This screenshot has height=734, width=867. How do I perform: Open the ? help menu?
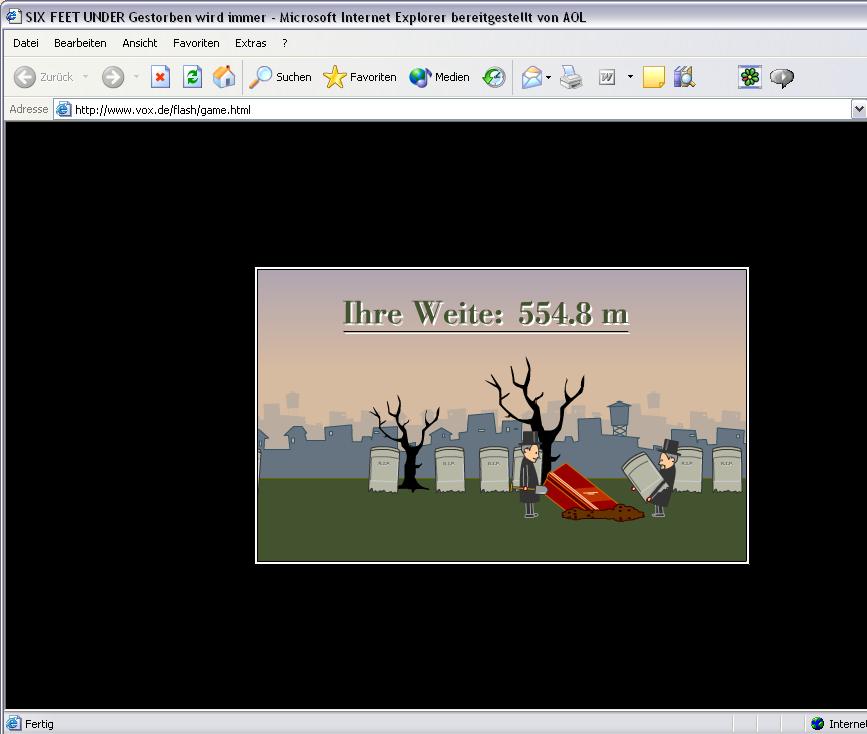pyautogui.click(x=285, y=43)
